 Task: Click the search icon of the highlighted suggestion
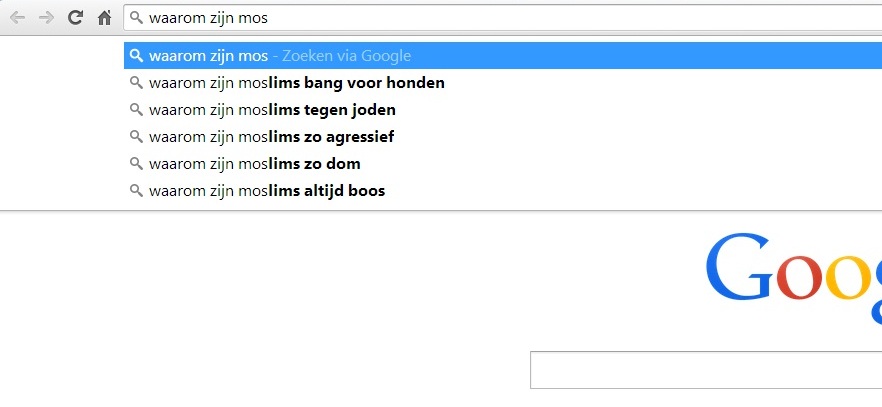(x=136, y=56)
